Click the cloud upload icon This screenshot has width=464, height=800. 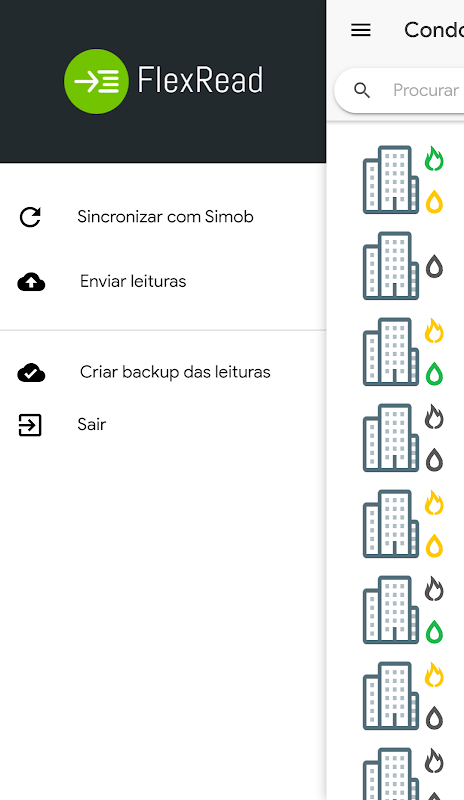click(x=31, y=282)
